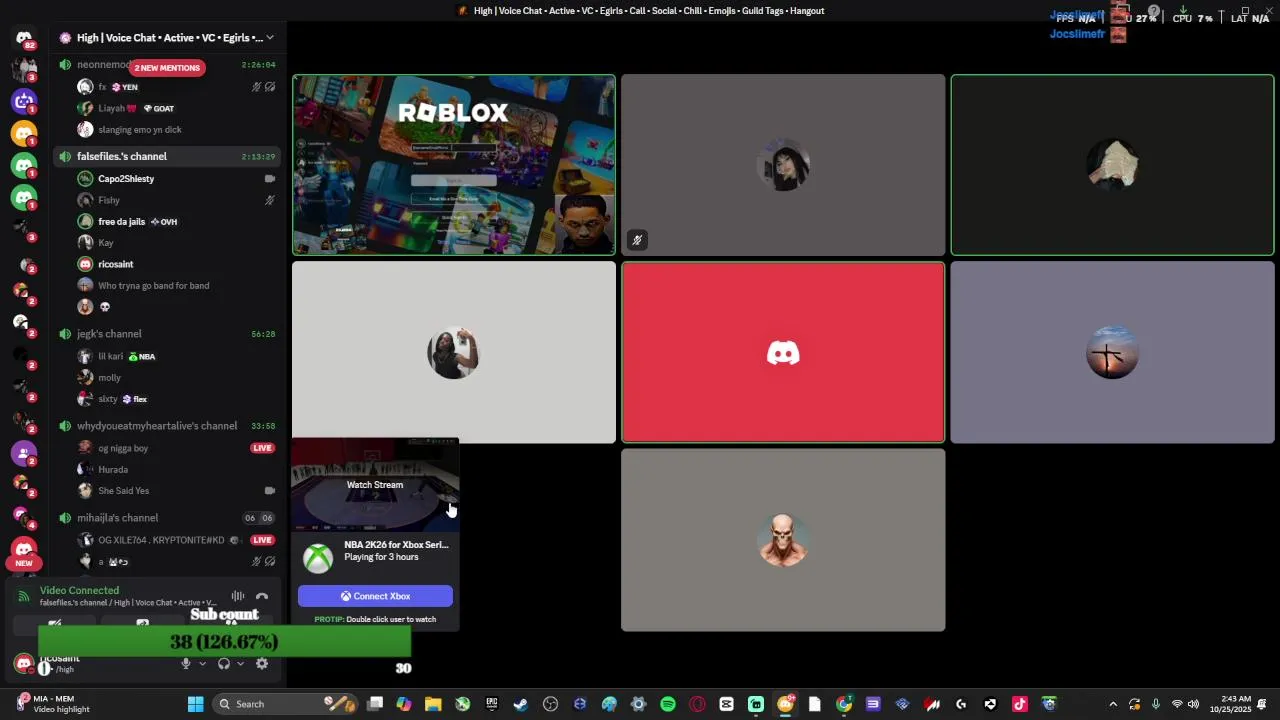Open microphone input options chevron
Screen dimensions: 1280x720
point(202,664)
